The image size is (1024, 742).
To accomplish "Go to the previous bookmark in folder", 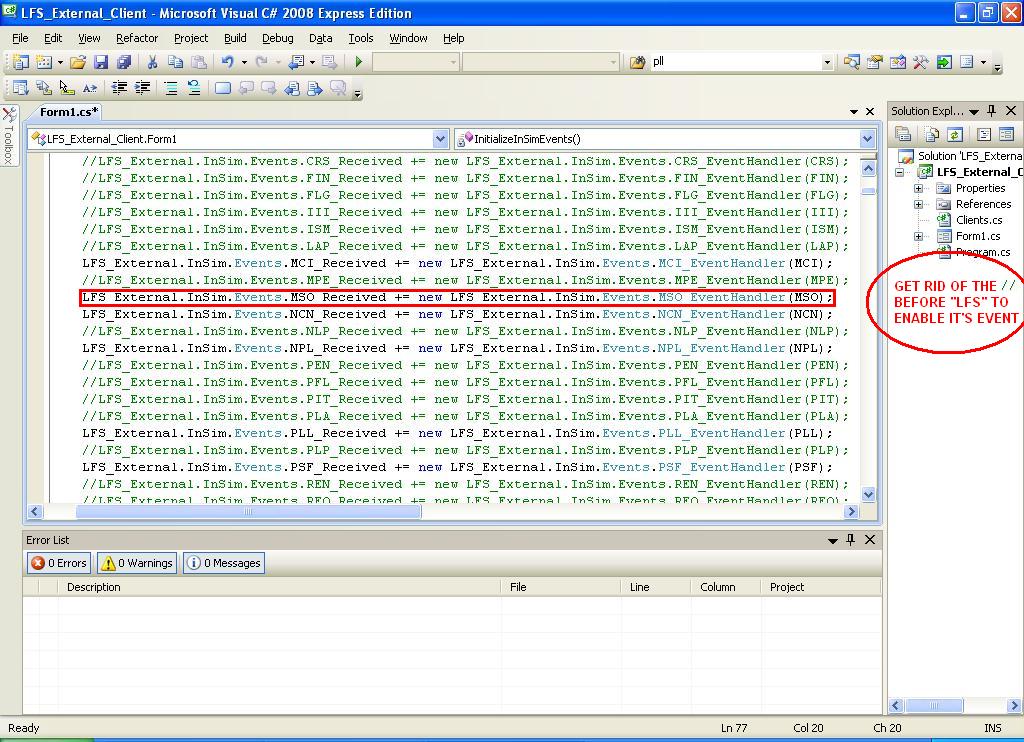I will [x=292, y=88].
